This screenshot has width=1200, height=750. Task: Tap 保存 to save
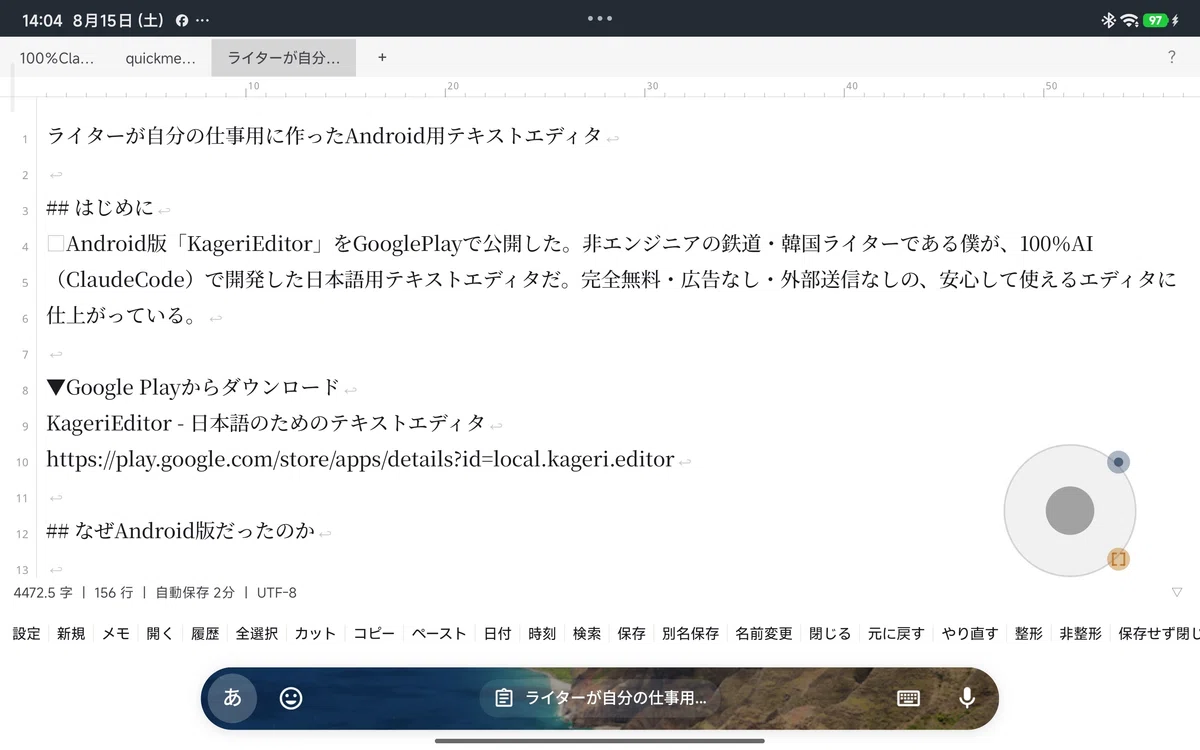point(631,634)
